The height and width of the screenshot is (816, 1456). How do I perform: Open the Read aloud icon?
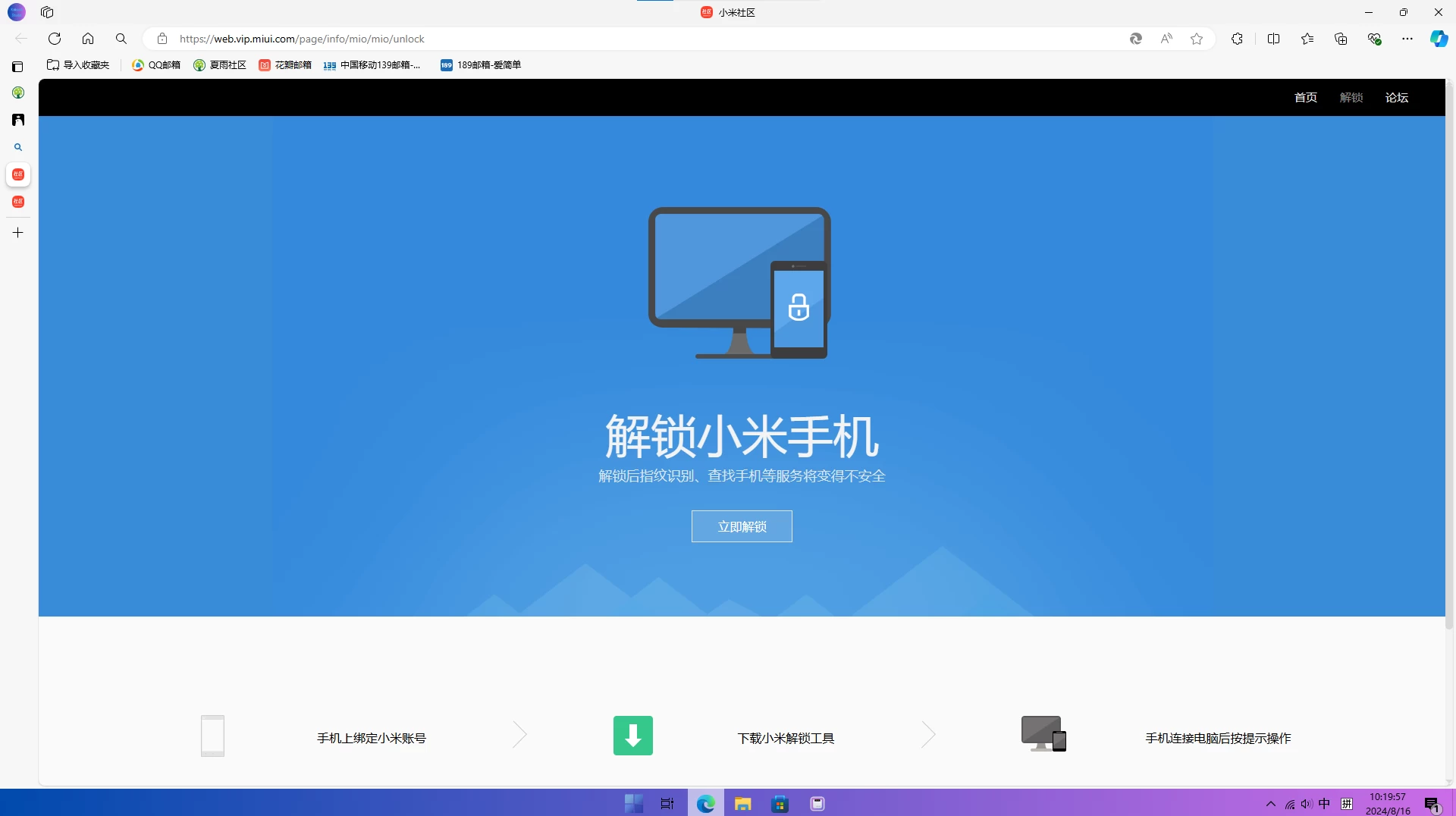pos(1166,39)
